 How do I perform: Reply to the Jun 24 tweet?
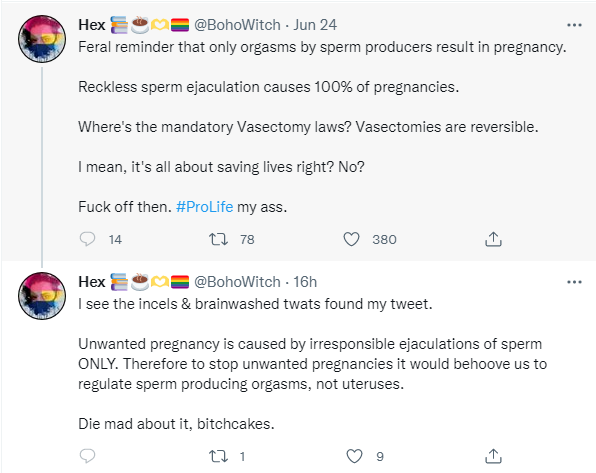pyautogui.click(x=87, y=239)
